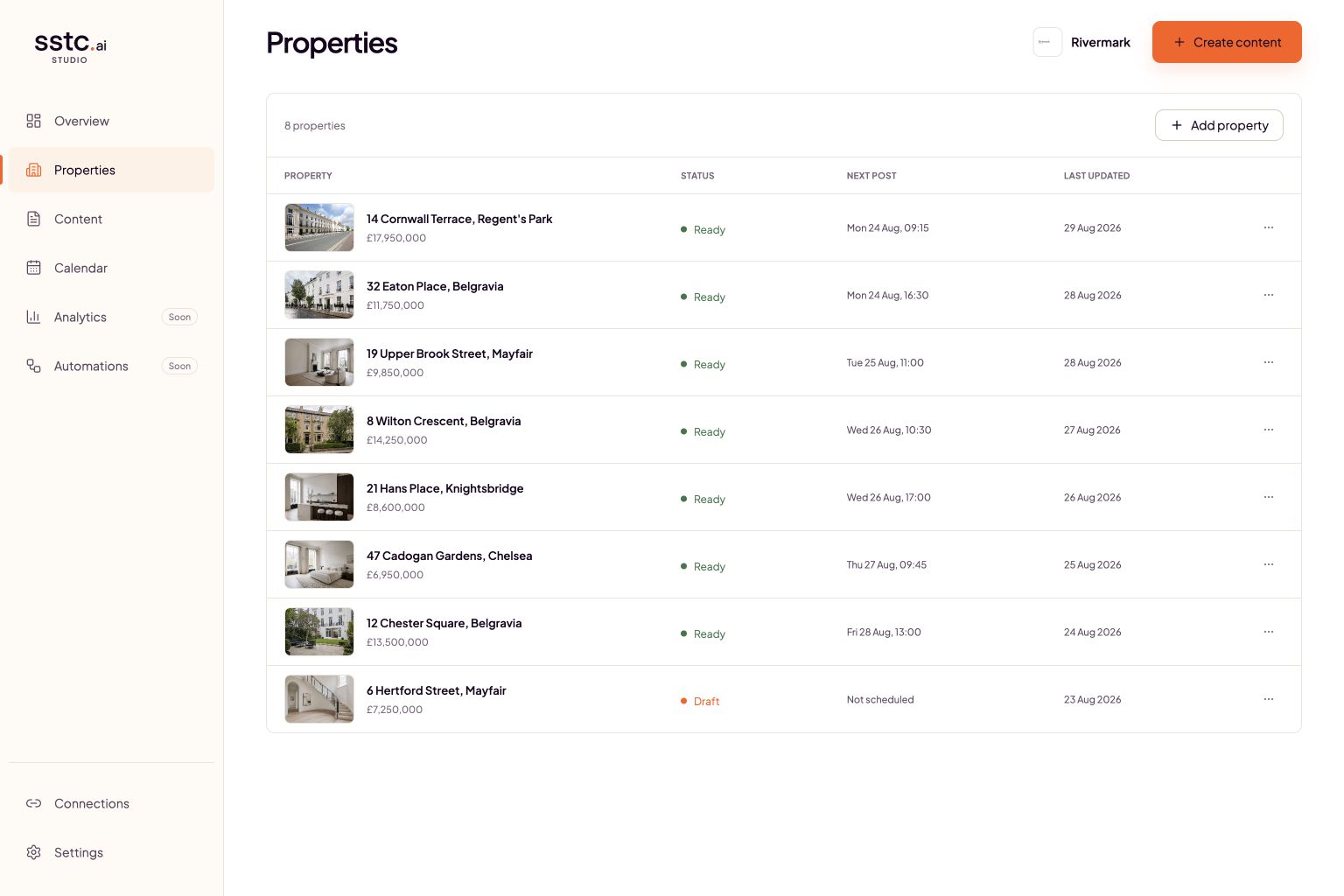Click the Property column header

coord(308,176)
